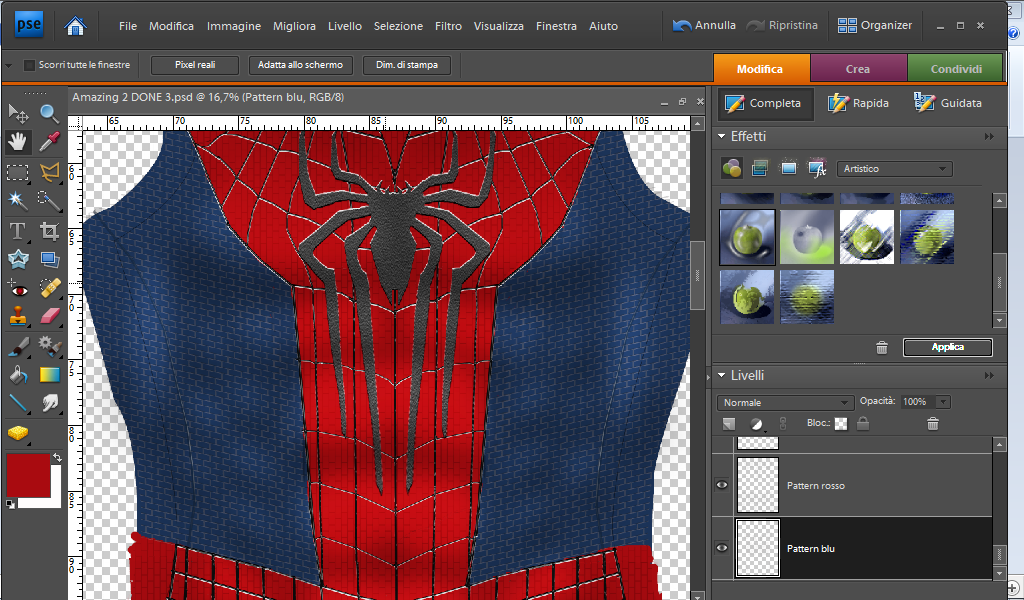Click the Pixel reali button

point(195,65)
